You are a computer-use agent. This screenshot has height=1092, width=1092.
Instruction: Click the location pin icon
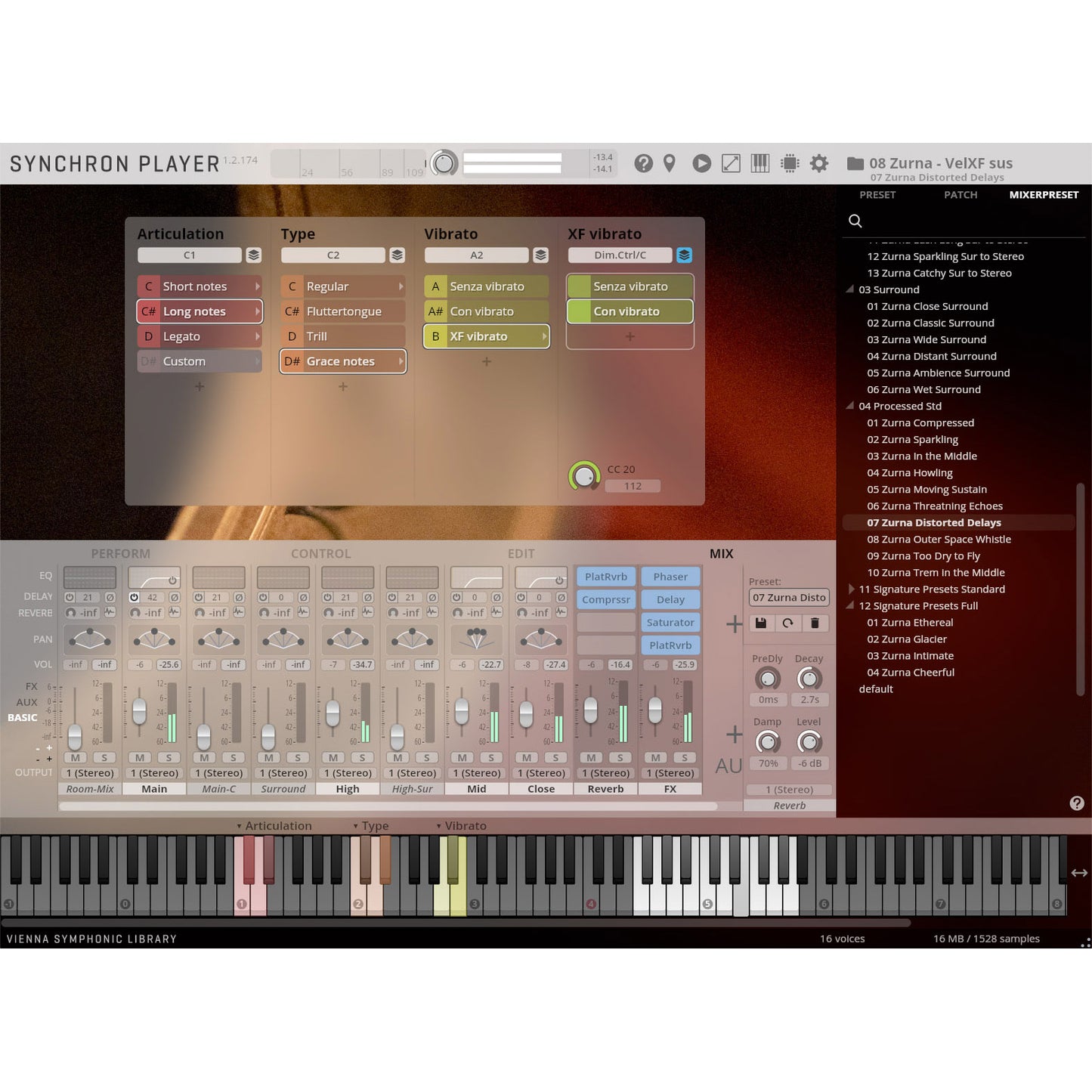670,163
